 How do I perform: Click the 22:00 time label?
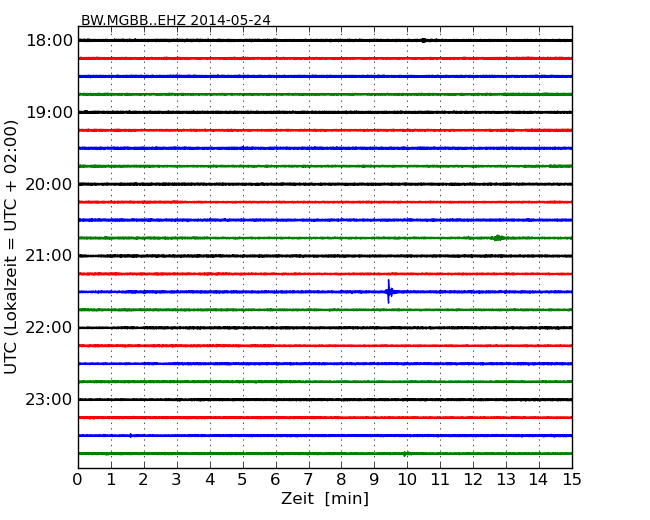(49, 328)
